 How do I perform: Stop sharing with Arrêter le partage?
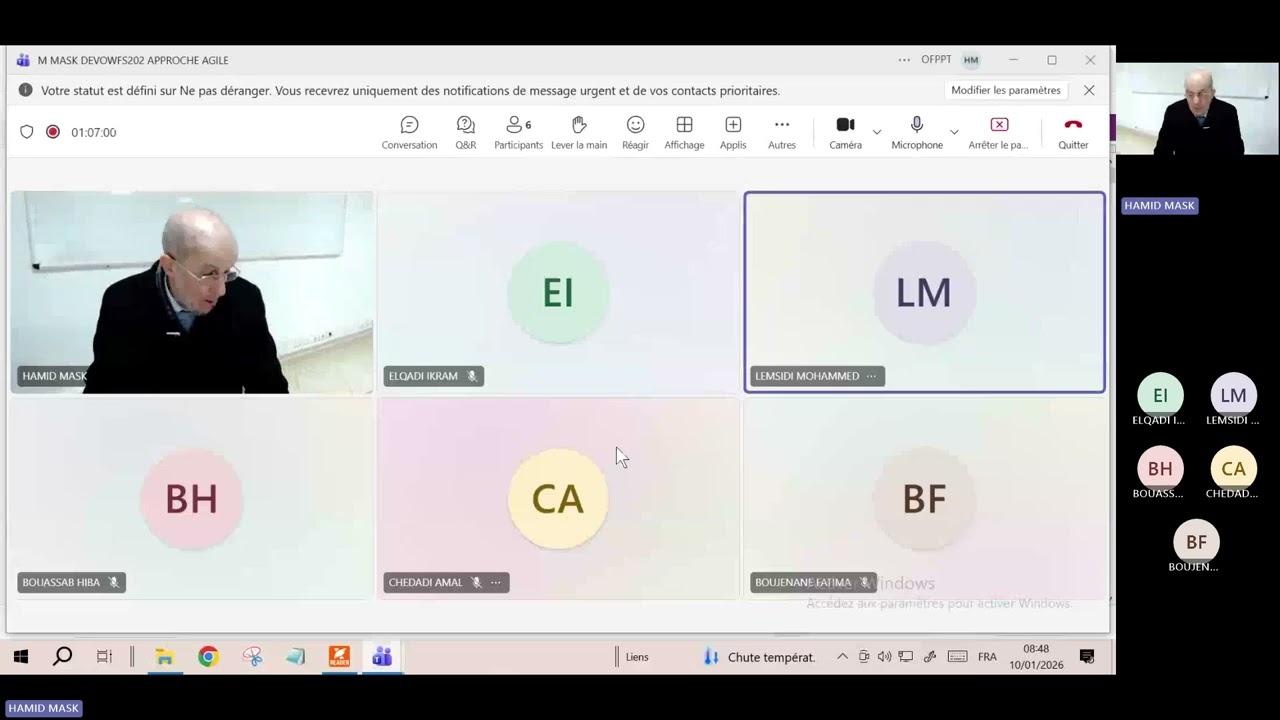pos(999,132)
